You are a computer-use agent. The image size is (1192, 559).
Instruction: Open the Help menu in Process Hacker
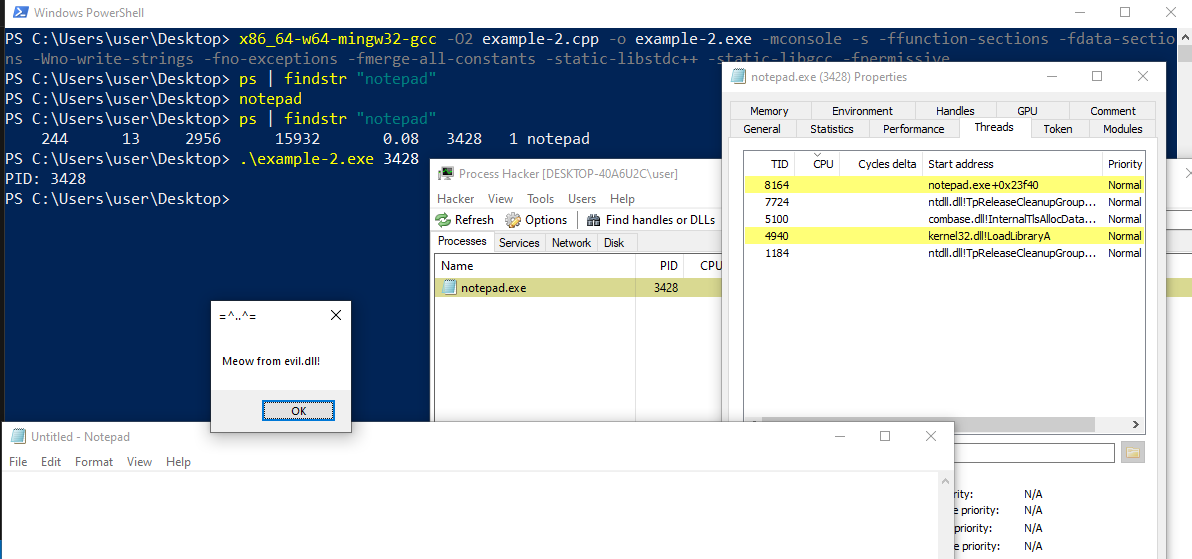point(622,199)
